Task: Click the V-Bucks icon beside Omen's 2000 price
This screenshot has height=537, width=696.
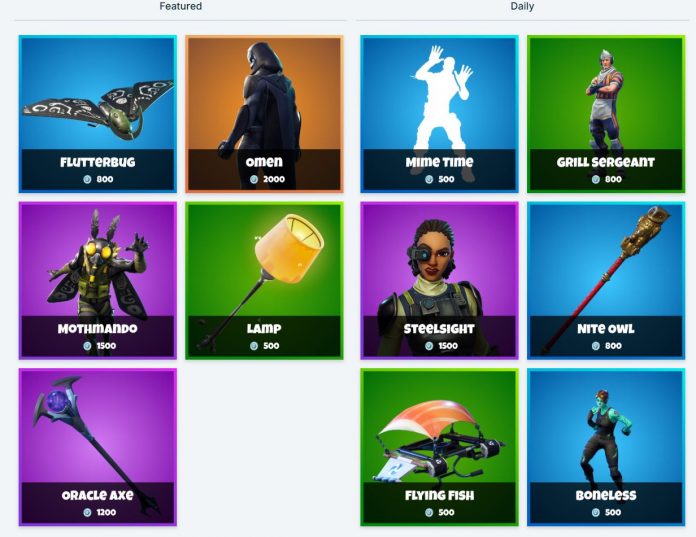Action: 254,179
